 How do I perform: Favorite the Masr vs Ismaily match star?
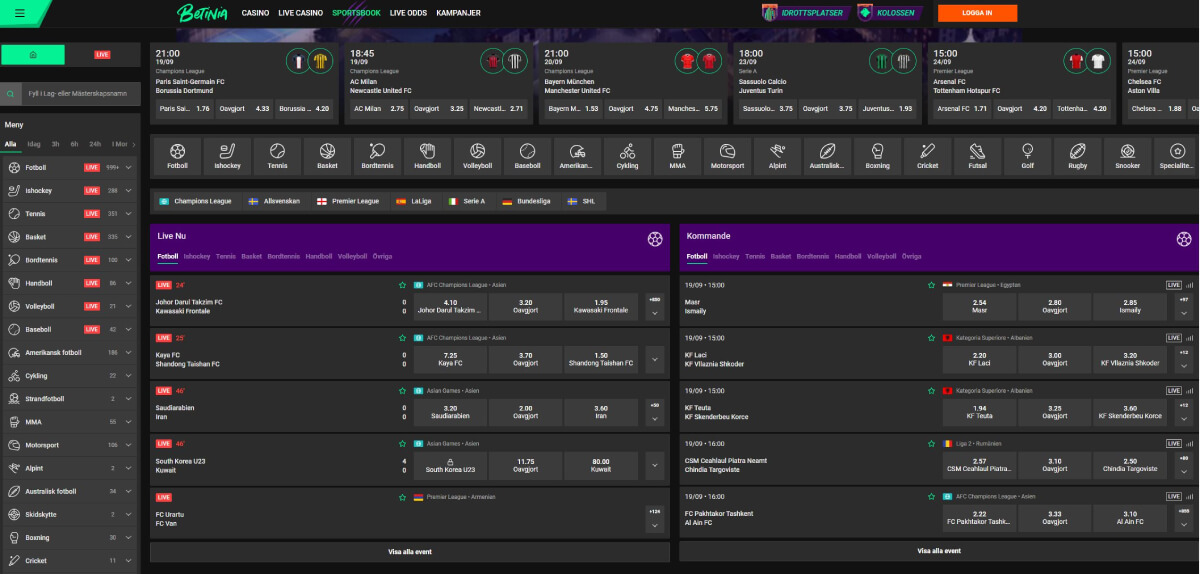932,285
